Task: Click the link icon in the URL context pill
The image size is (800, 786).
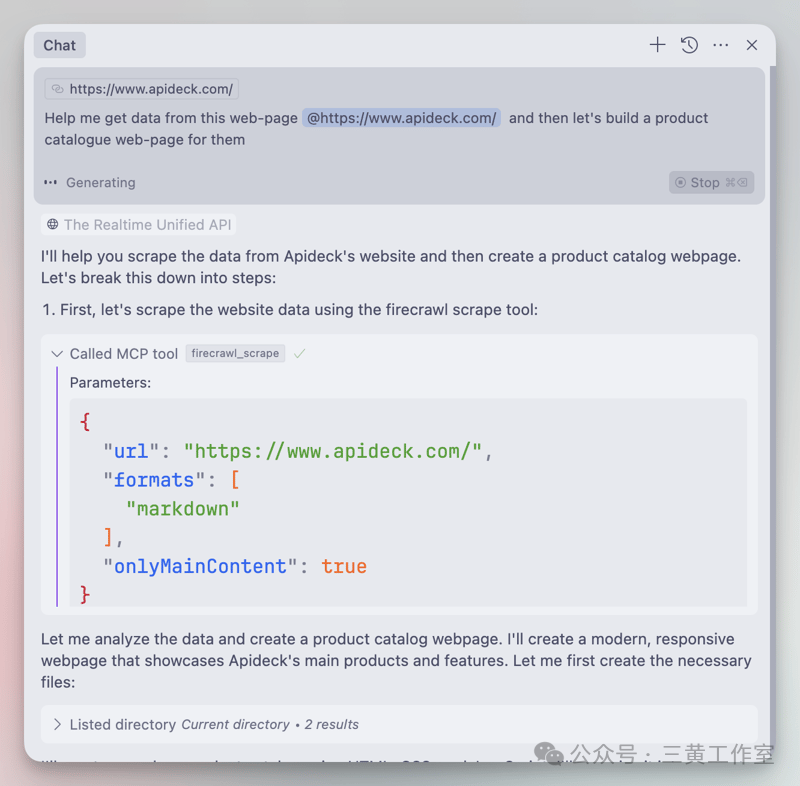Action: click(x=58, y=89)
